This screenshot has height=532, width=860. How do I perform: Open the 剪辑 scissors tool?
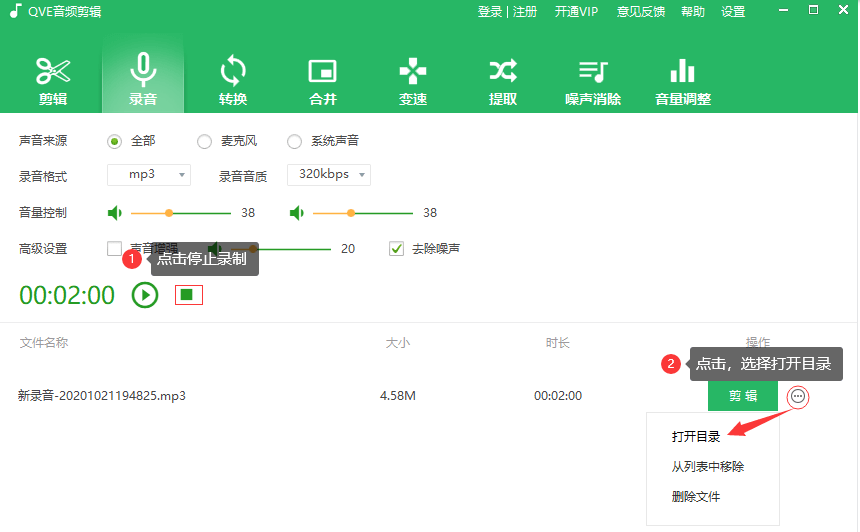pyautogui.click(x=53, y=80)
